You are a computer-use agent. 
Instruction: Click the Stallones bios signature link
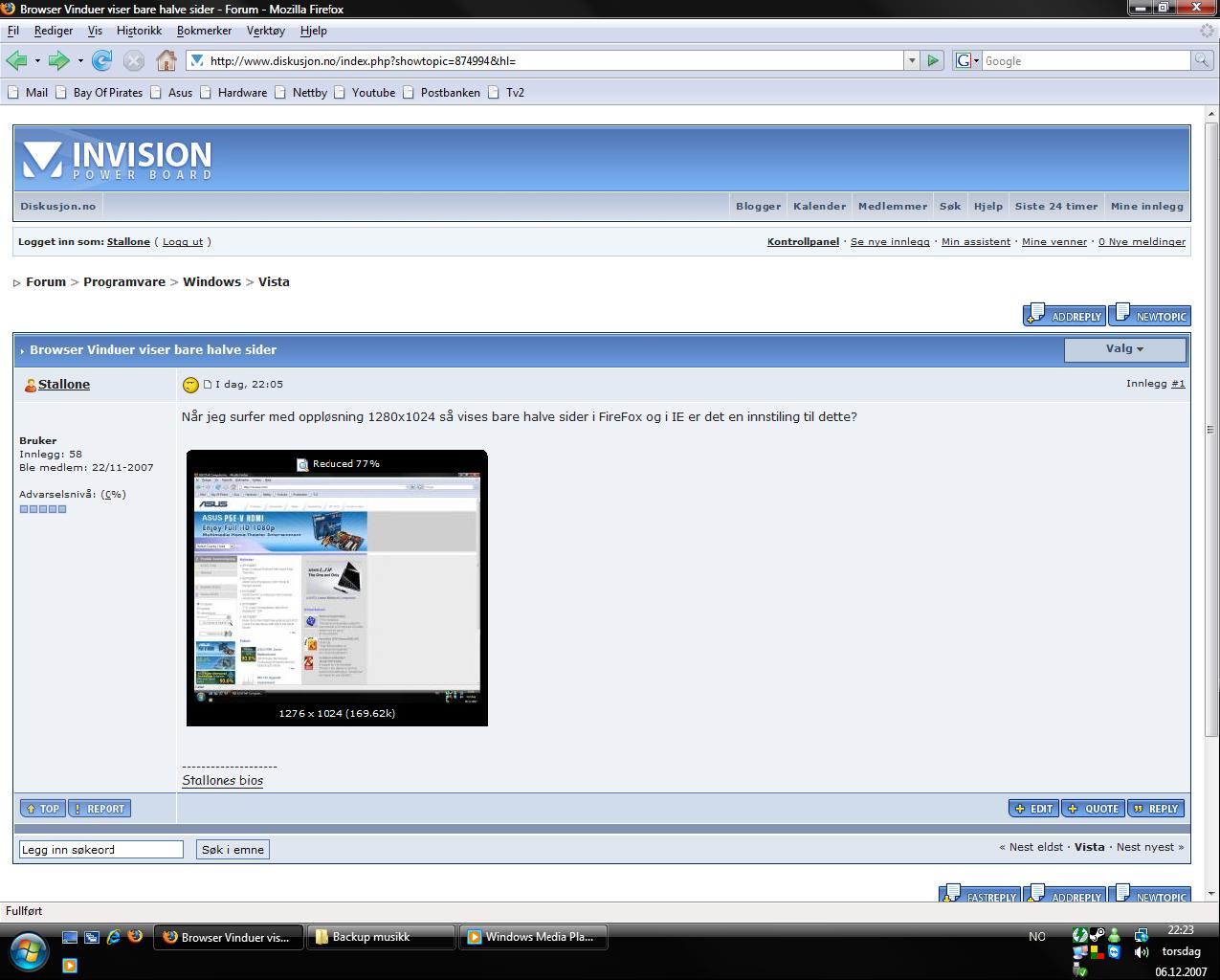(x=223, y=781)
